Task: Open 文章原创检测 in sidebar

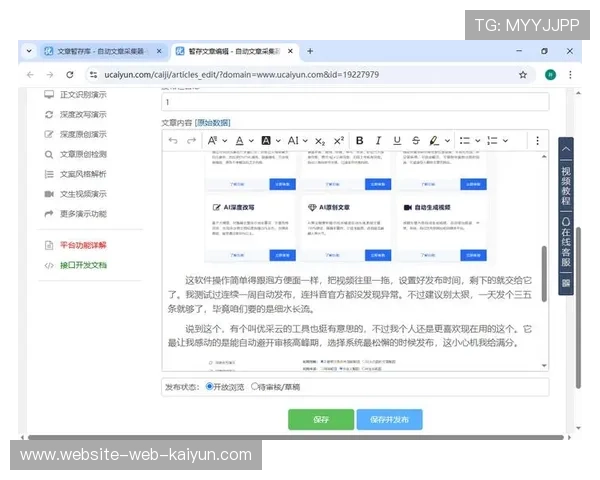Action: point(83,154)
